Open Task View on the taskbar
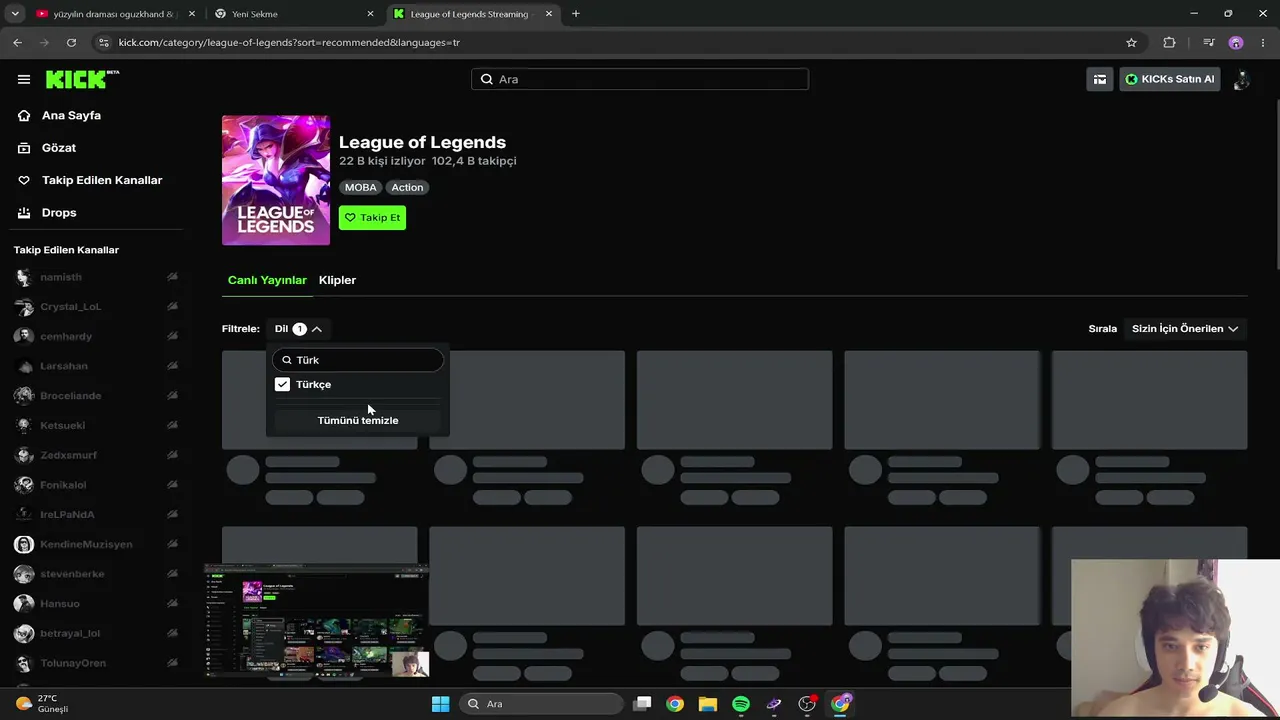This screenshot has width=1280, height=720. (642, 704)
